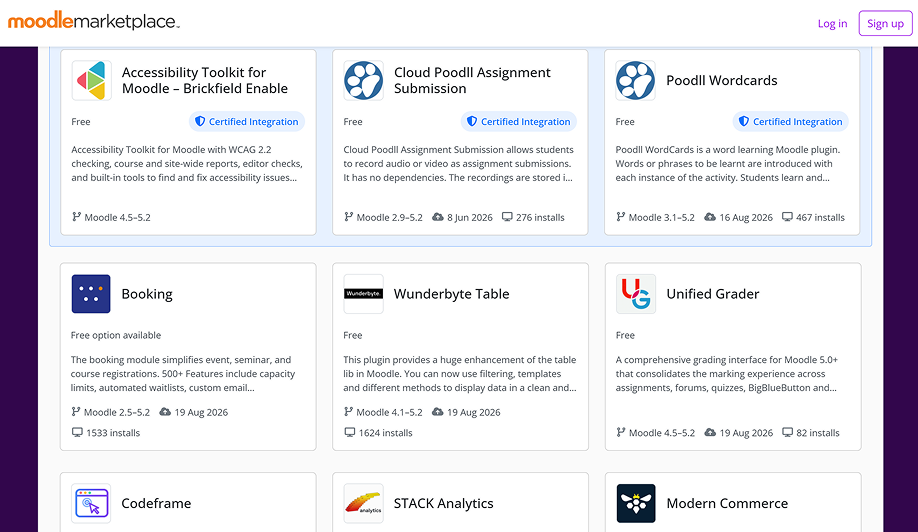Open the STACK Analytics title
The width and height of the screenshot is (918, 532).
[443, 503]
